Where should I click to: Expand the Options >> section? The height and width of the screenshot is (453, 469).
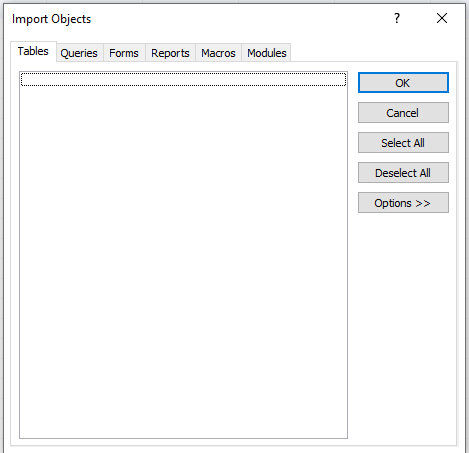(403, 203)
